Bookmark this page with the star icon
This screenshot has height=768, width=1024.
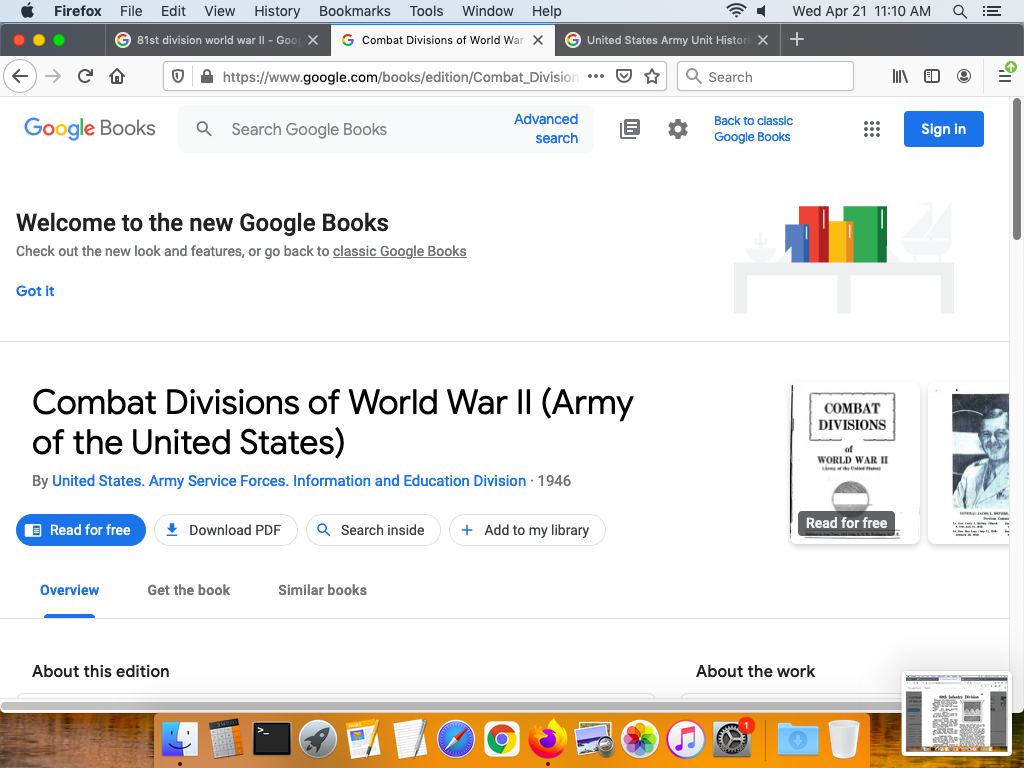[x=652, y=77]
